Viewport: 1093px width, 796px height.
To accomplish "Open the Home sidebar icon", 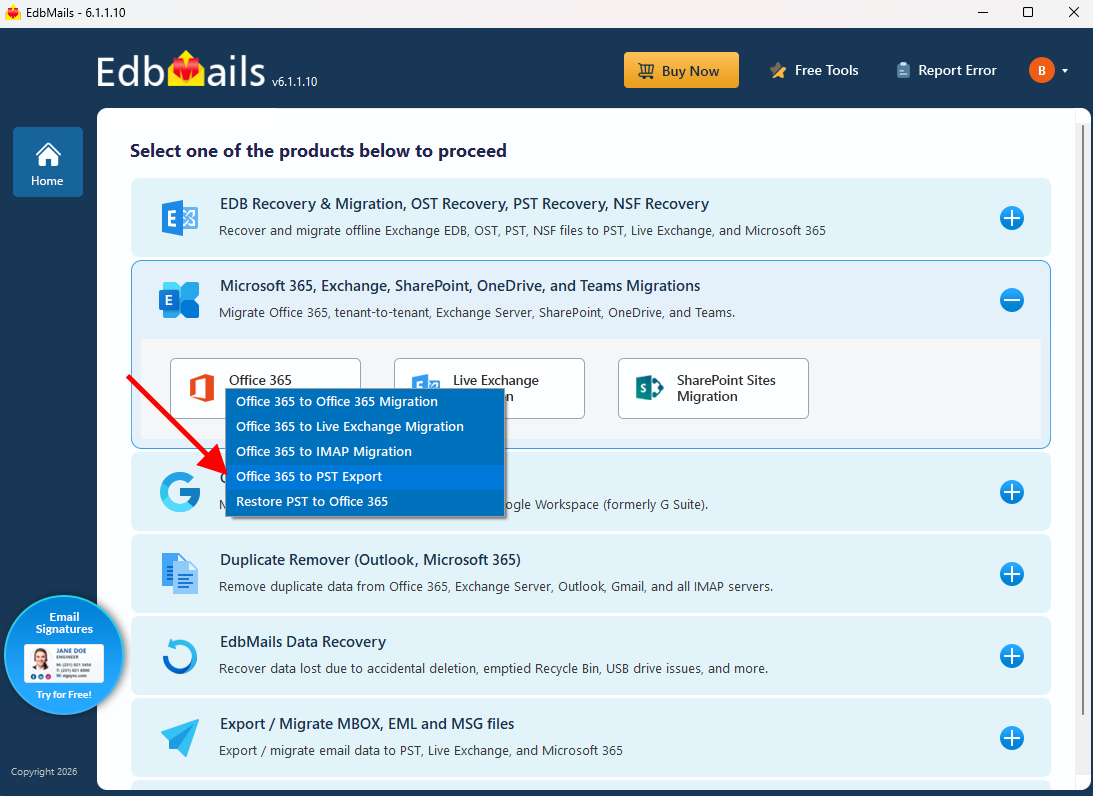I will pyautogui.click(x=47, y=162).
